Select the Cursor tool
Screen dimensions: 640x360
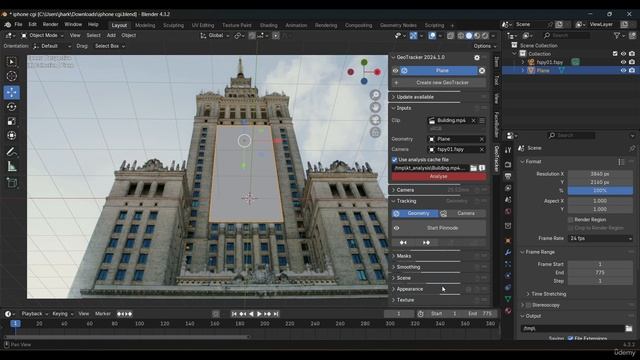tap(11, 76)
